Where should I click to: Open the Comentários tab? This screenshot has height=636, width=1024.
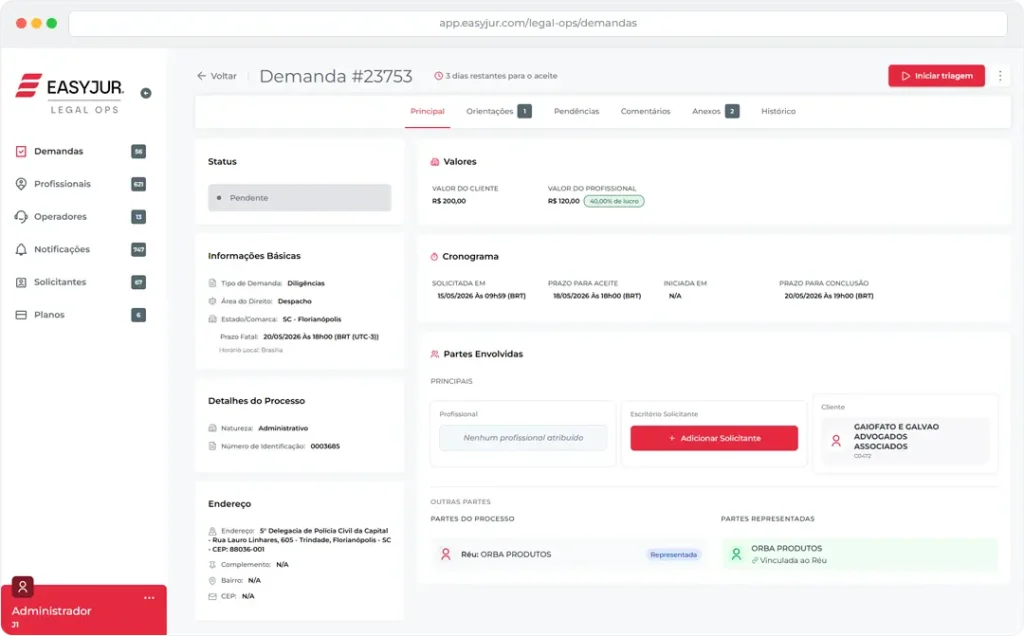(x=645, y=112)
